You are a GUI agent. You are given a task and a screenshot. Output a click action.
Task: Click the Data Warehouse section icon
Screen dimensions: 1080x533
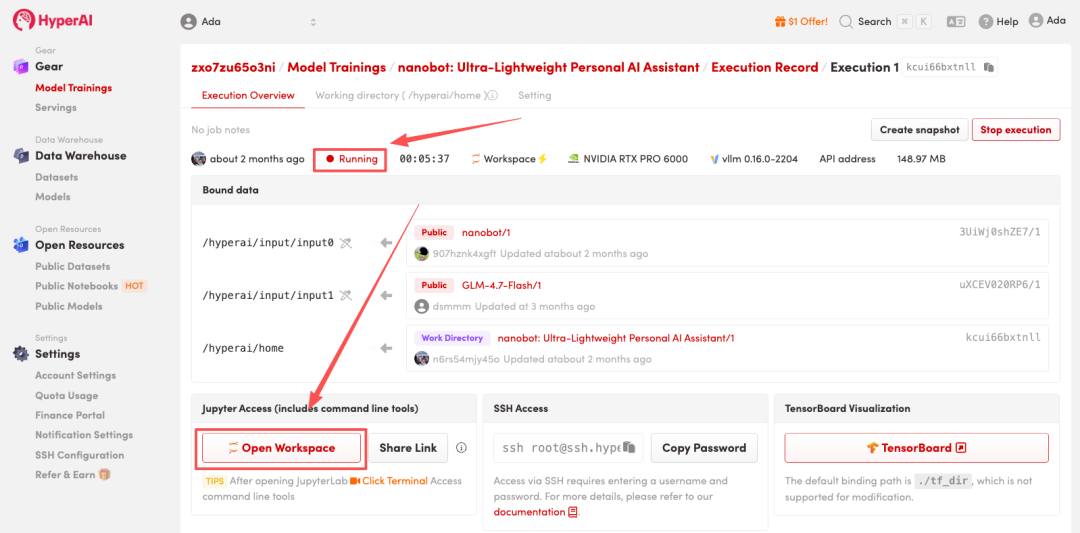pyautogui.click(x=21, y=156)
